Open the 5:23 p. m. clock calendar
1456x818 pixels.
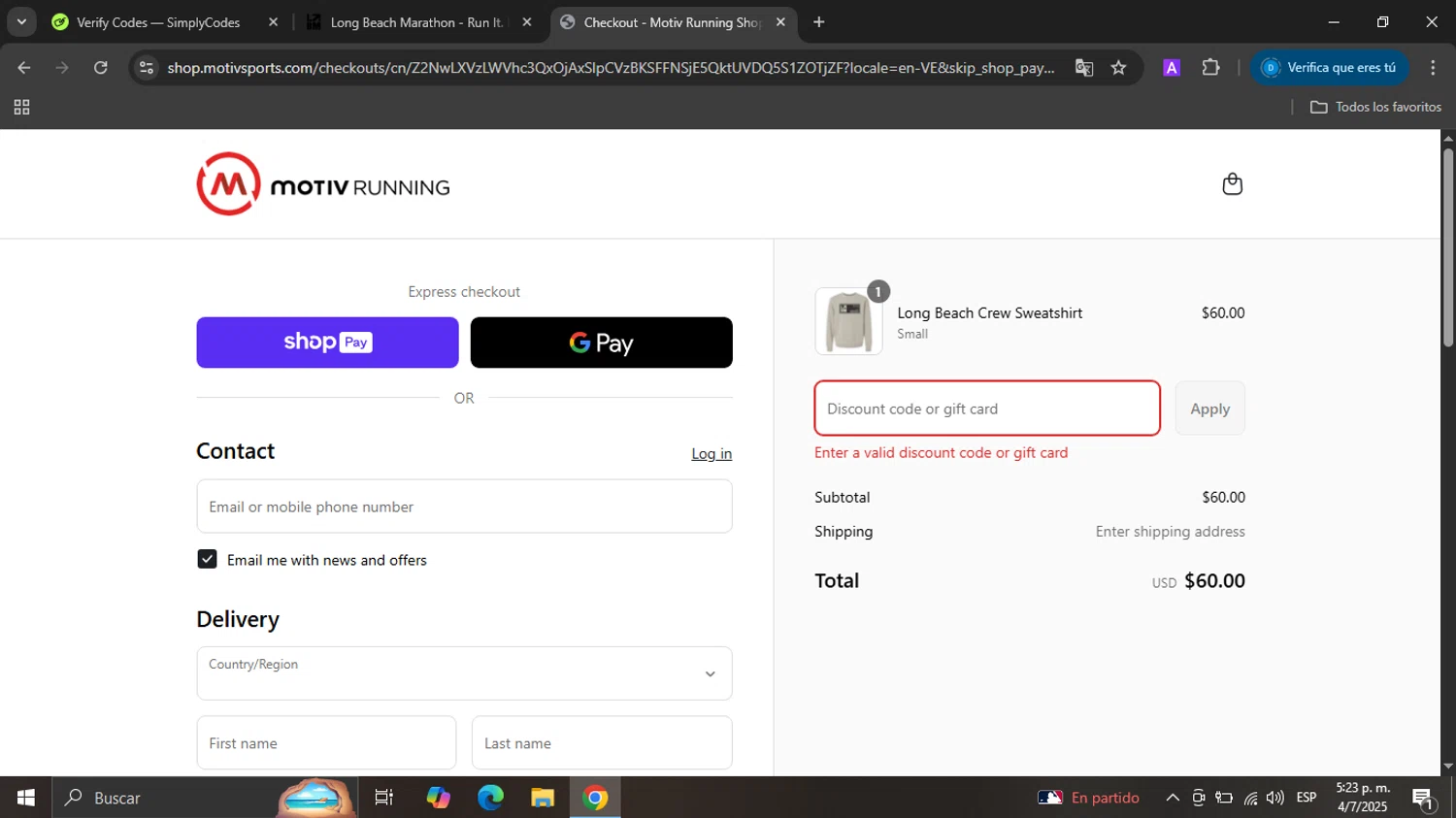point(1363,798)
